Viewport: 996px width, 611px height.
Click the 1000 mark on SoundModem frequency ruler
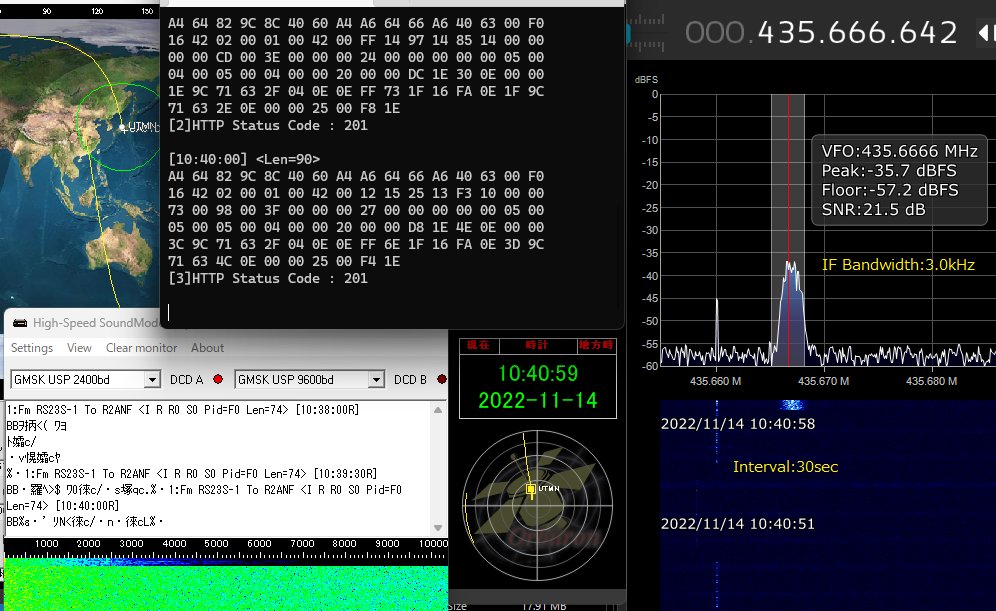click(x=46, y=544)
